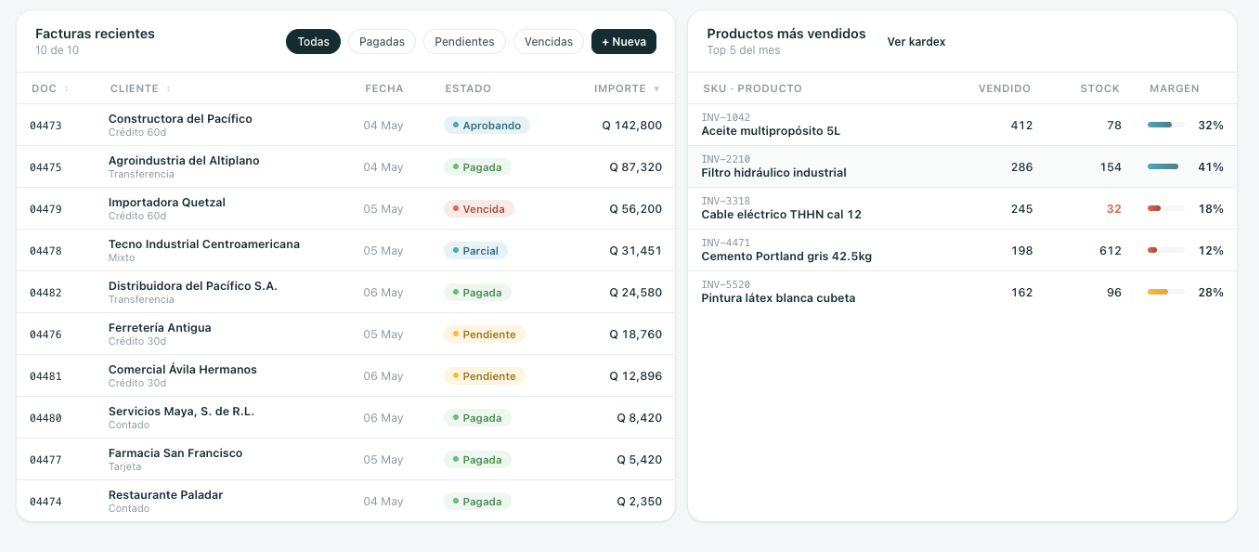Open invoice 04474 document number
Viewport: 1259px width, 552px height.
[45, 502]
